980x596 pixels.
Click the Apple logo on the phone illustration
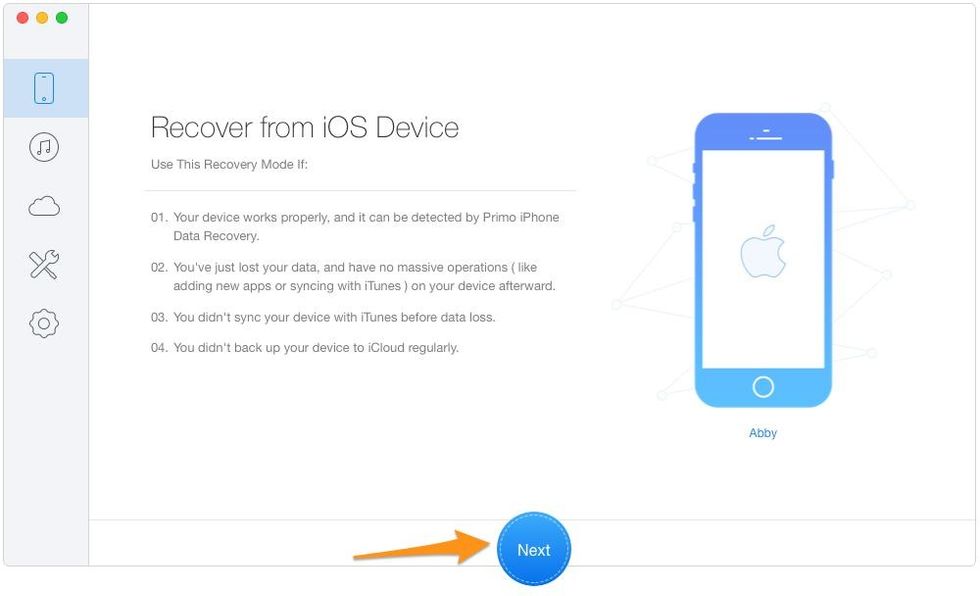click(762, 251)
